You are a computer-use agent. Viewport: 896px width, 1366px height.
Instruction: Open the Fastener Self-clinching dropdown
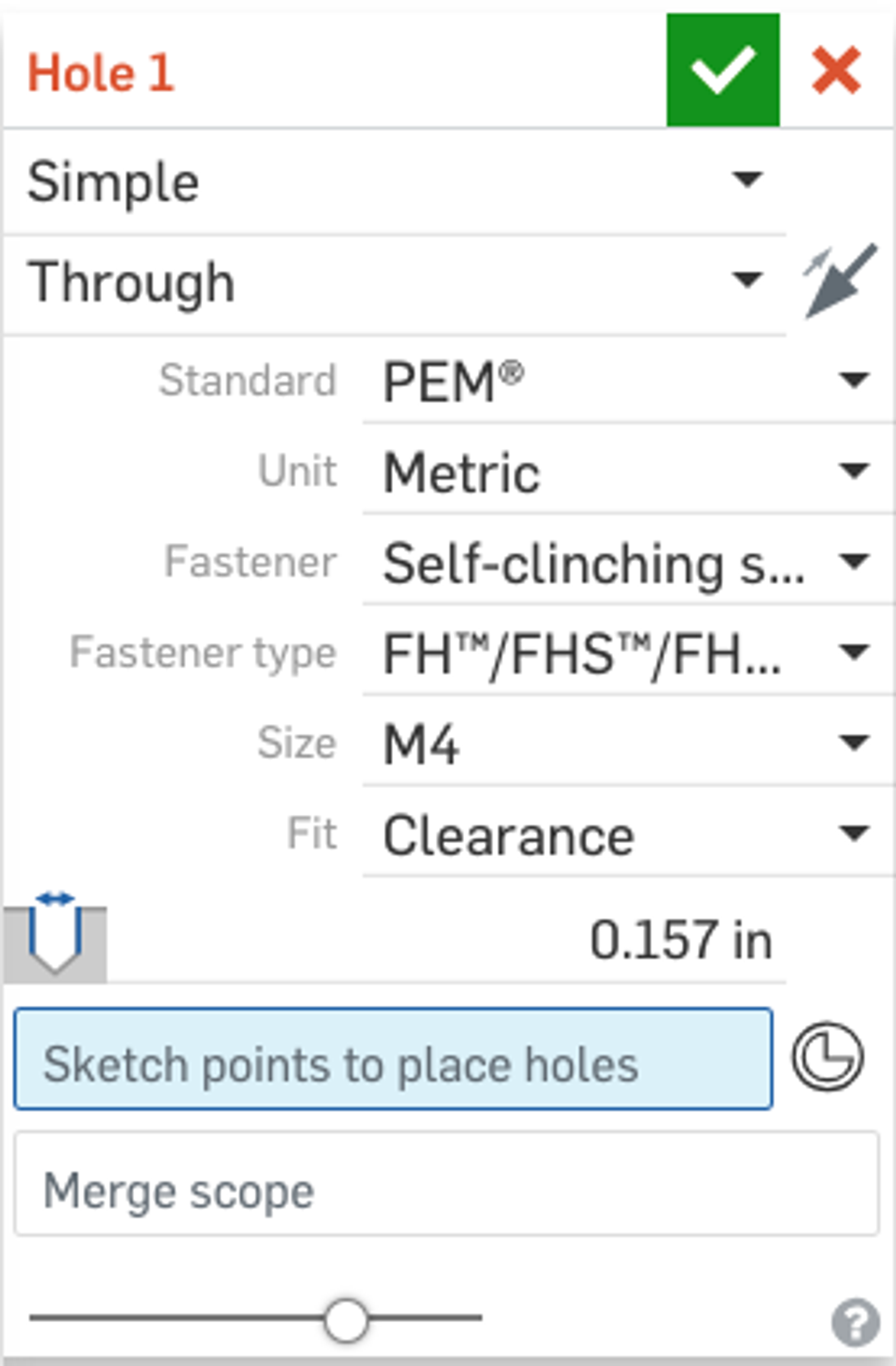[x=627, y=563]
